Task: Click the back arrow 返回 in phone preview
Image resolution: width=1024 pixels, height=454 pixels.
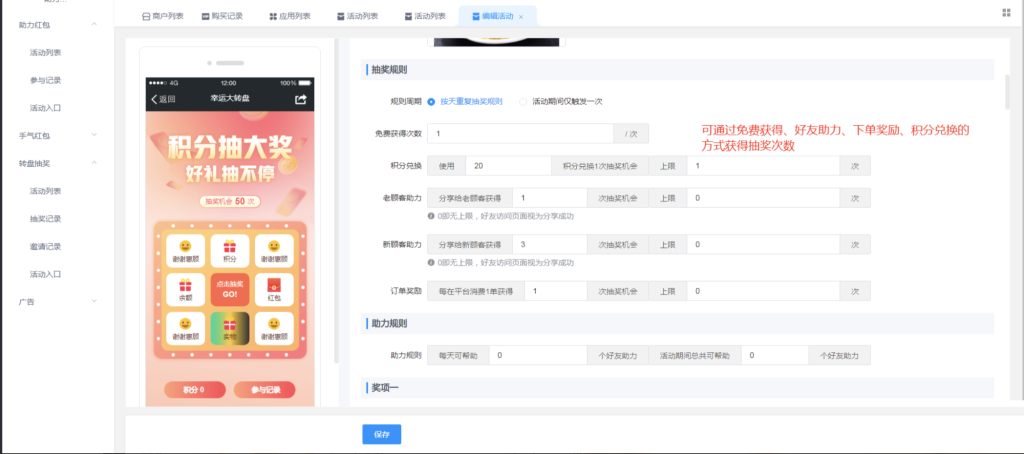Action: coord(163,99)
